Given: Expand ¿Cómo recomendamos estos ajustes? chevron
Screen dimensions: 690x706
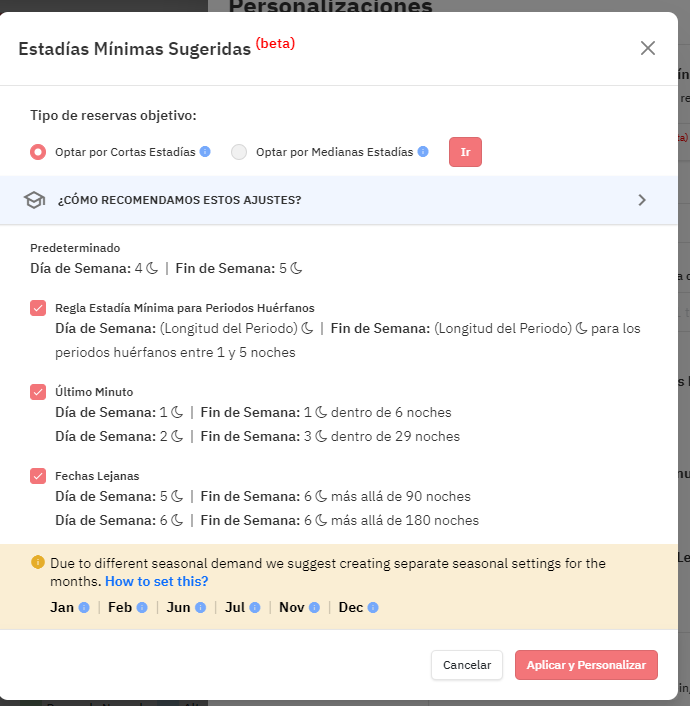Looking at the screenshot, I should coord(642,200).
